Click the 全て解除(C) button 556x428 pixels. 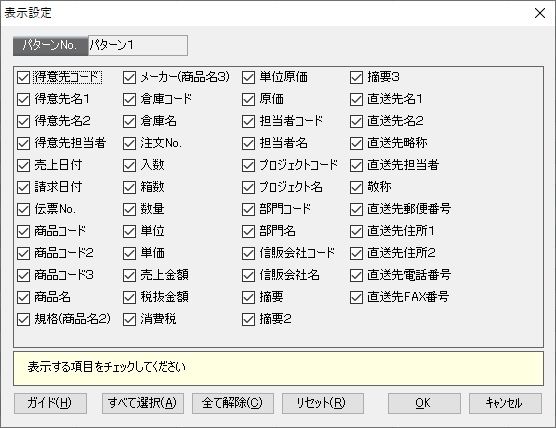233,403
